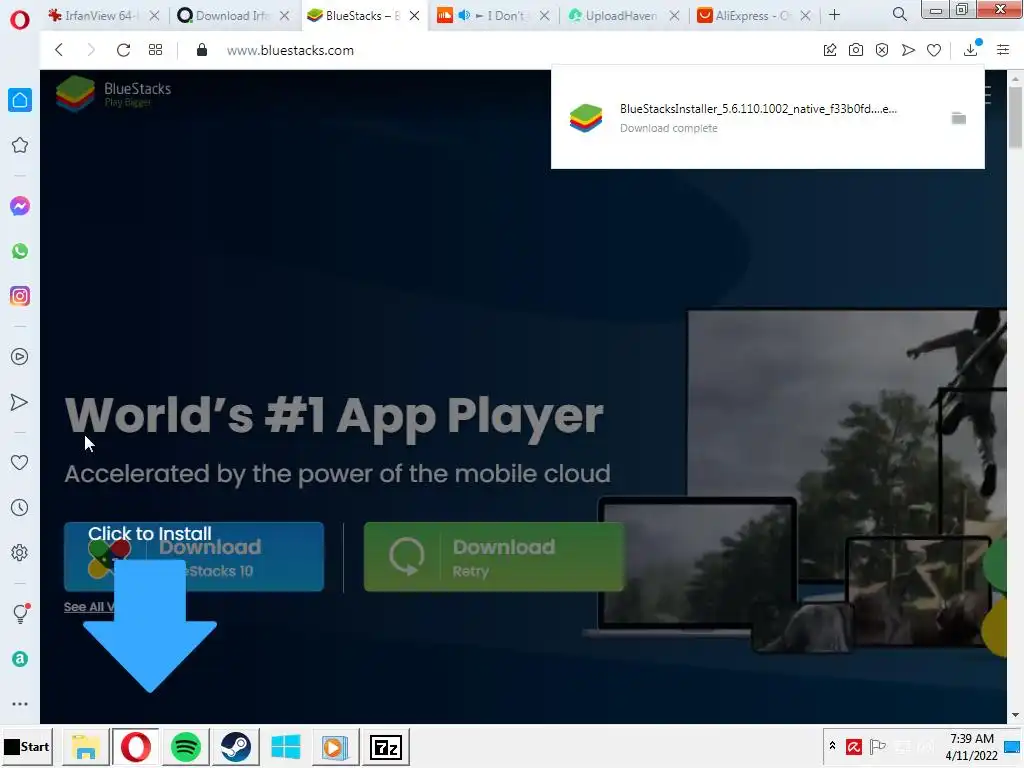Open Settings gear icon in sidebar
The width and height of the screenshot is (1024, 768).
pyautogui.click(x=20, y=552)
